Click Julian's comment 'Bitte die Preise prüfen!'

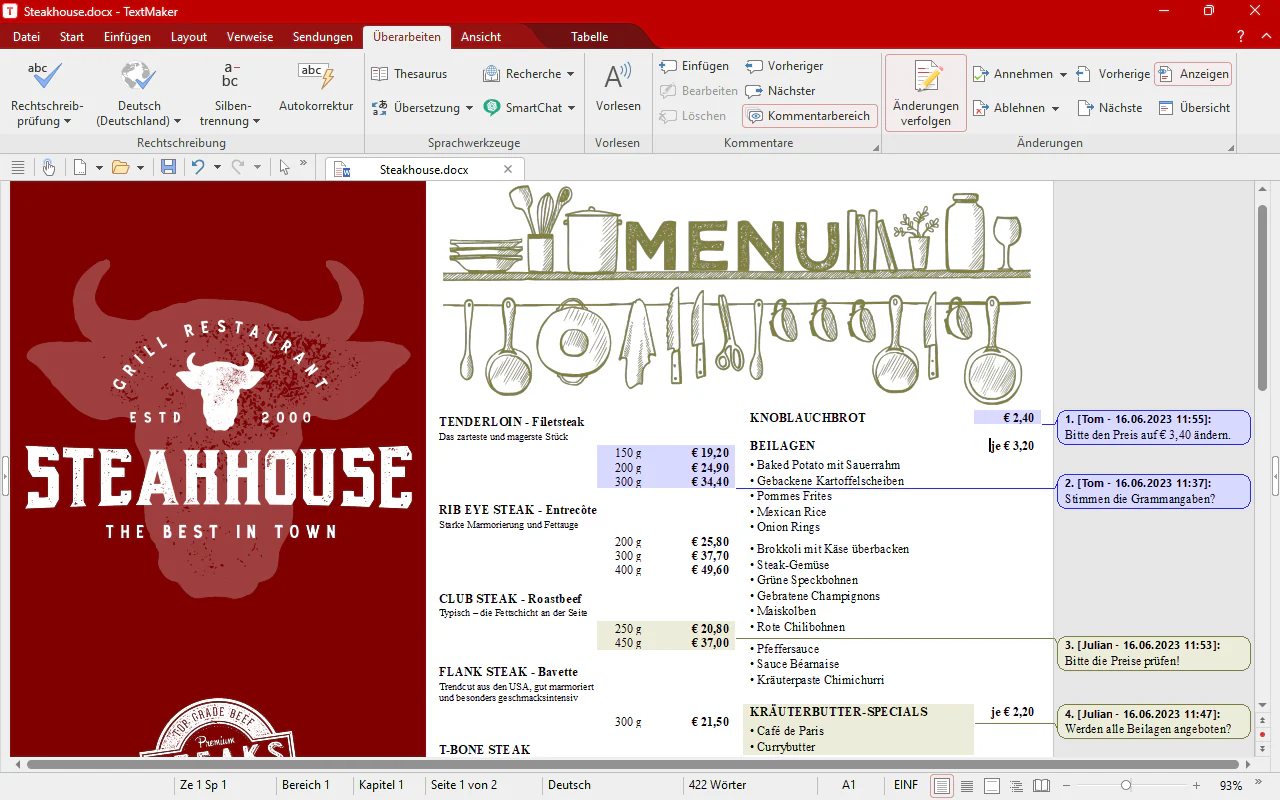click(x=1154, y=653)
